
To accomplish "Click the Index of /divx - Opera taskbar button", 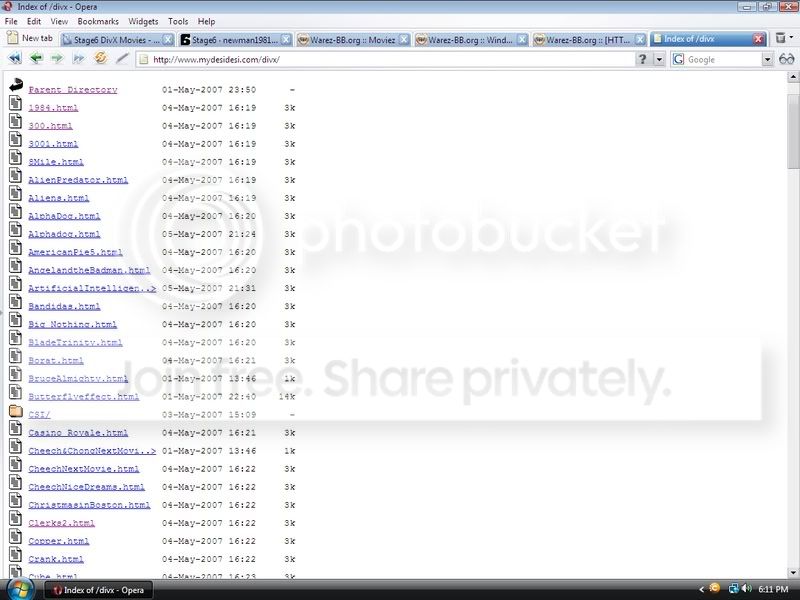I will click(x=99, y=590).
